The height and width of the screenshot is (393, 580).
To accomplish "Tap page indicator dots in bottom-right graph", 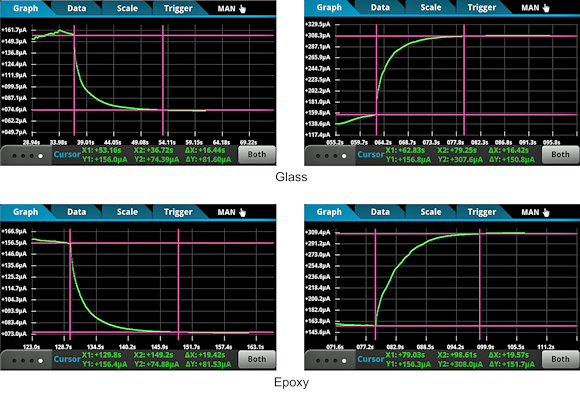I will point(331,360).
